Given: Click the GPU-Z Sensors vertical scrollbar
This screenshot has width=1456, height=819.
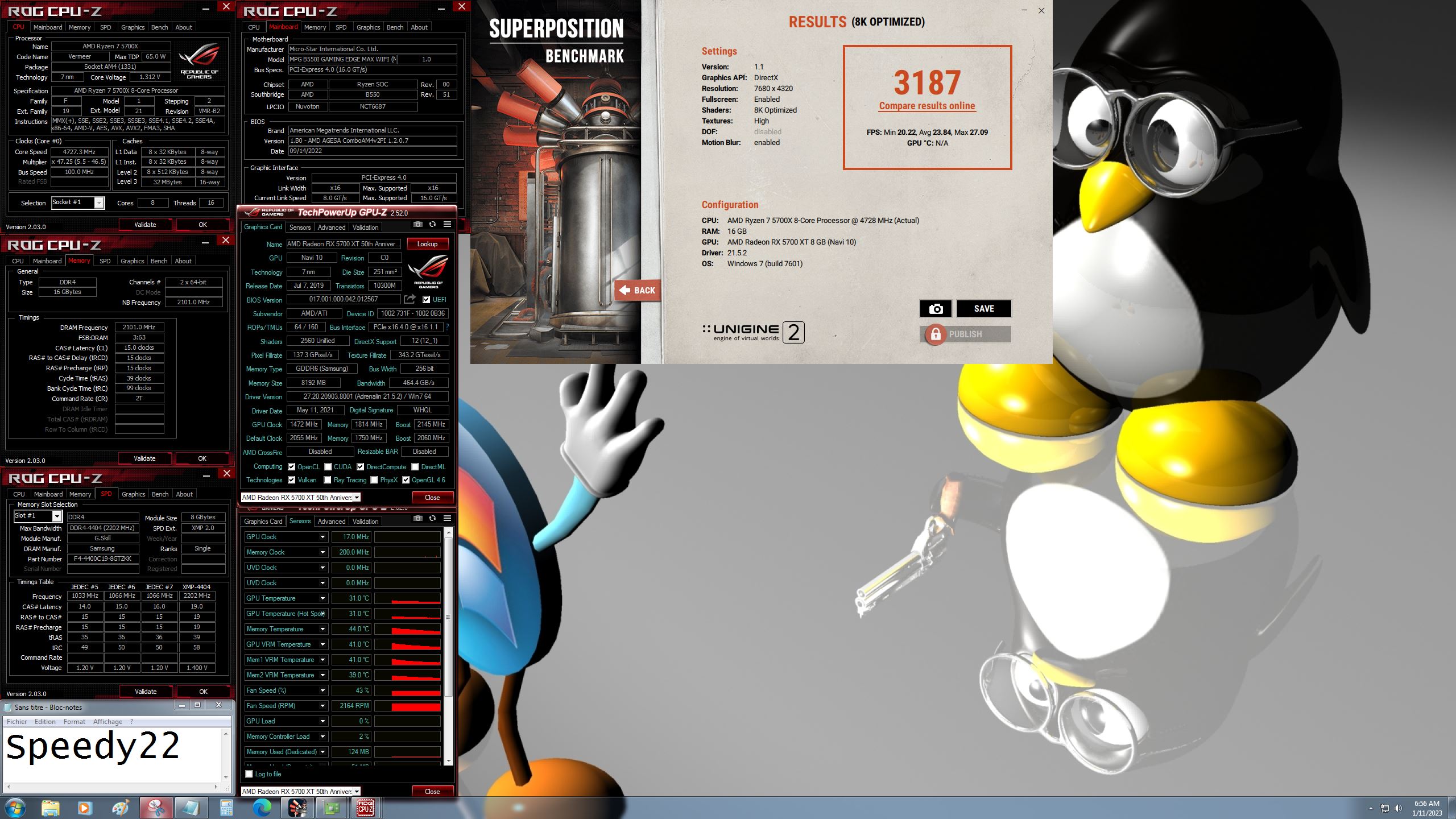Looking at the screenshot, I should coord(448,647).
